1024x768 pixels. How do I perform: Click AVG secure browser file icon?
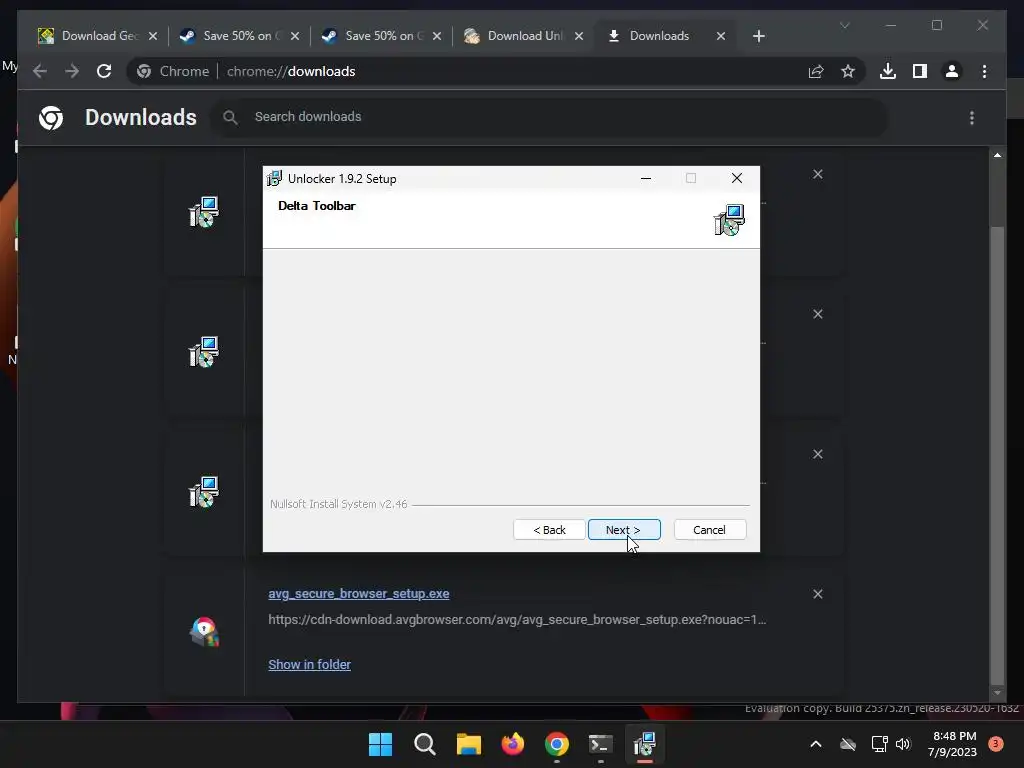click(204, 632)
